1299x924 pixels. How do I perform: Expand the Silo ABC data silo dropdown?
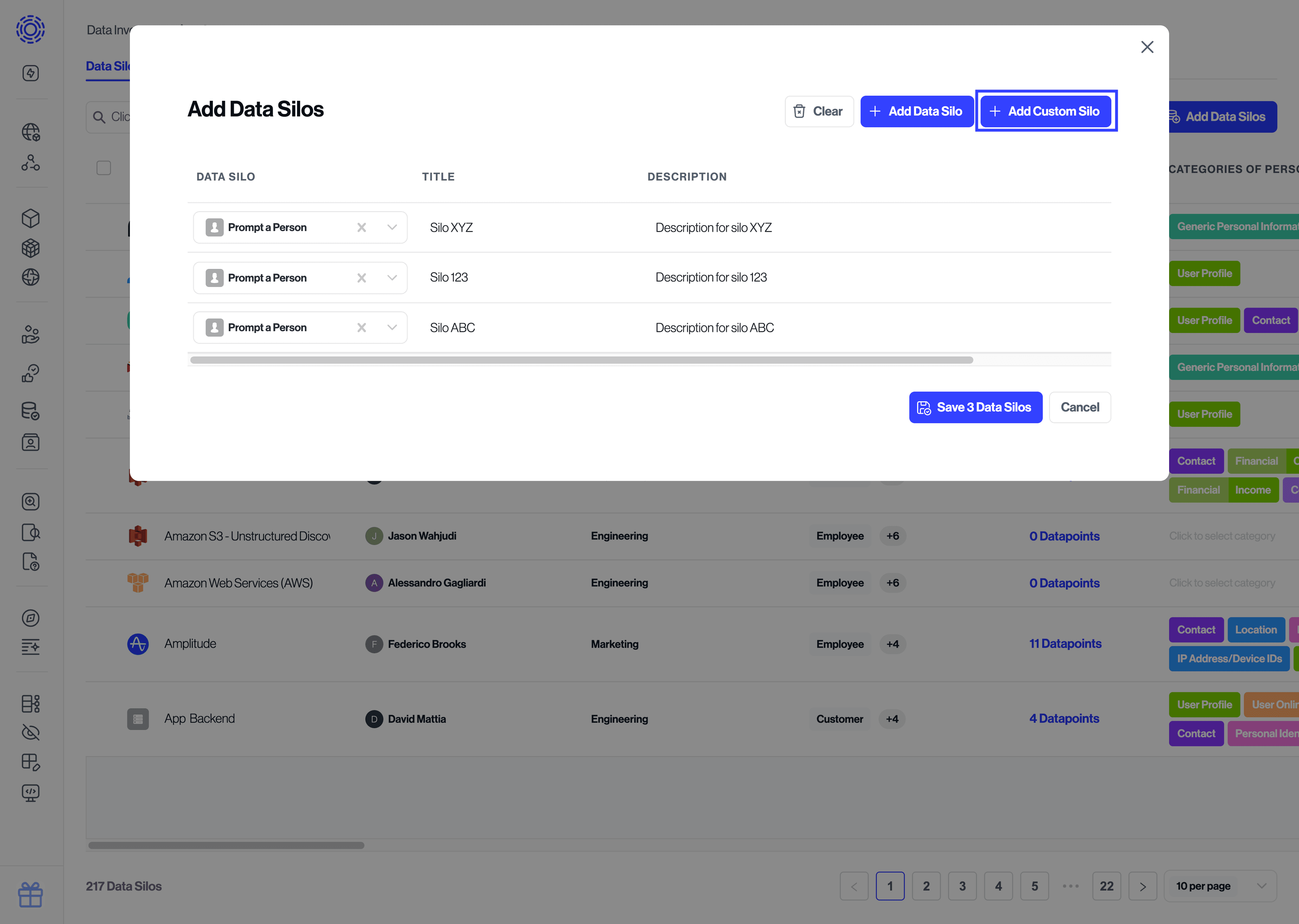point(392,328)
